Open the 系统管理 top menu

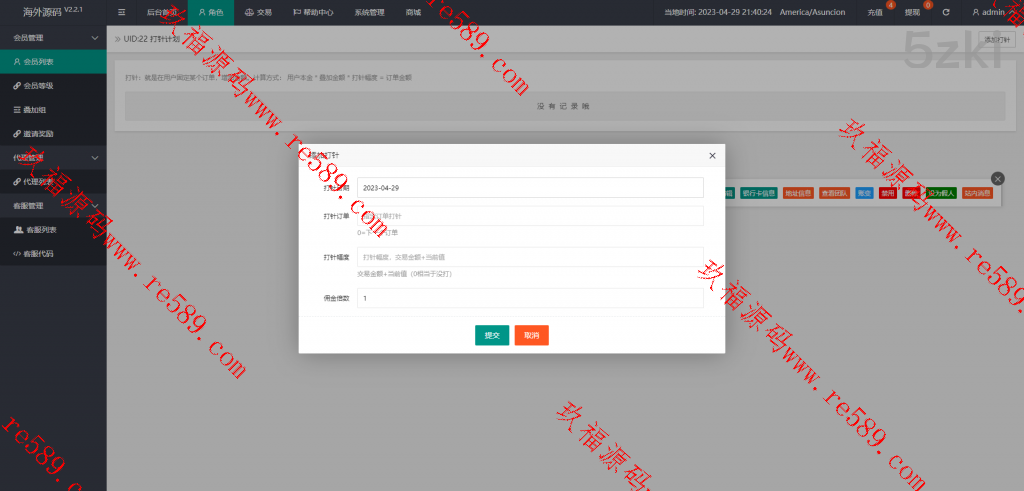pos(369,12)
